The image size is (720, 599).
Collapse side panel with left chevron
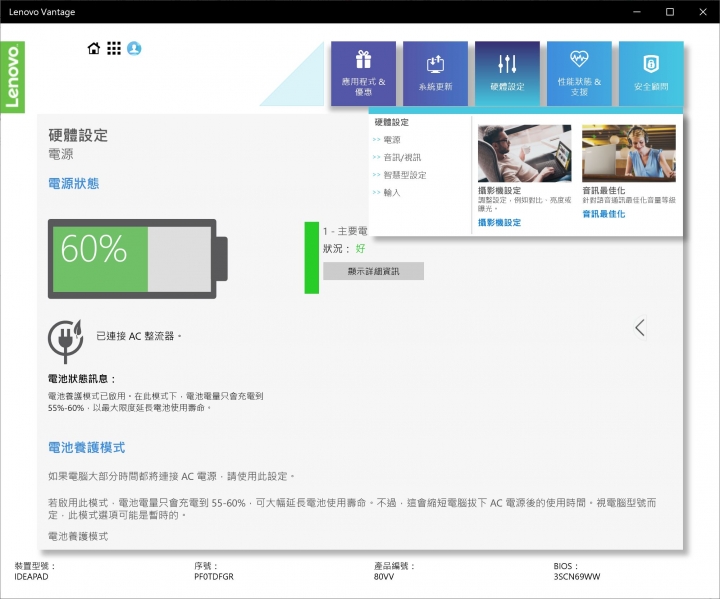(x=640, y=328)
